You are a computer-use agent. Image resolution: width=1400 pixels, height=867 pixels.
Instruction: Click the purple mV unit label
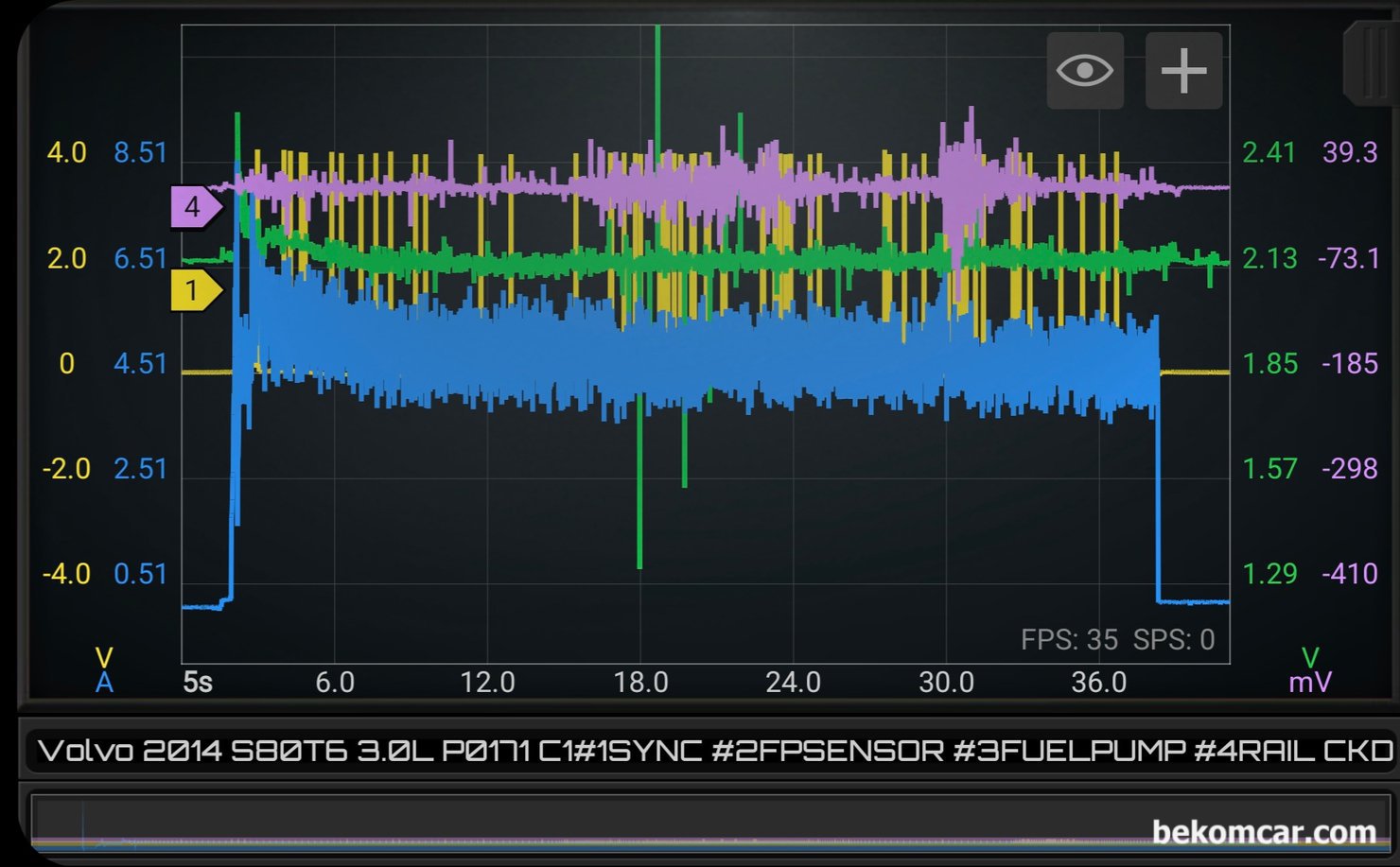(x=1310, y=683)
